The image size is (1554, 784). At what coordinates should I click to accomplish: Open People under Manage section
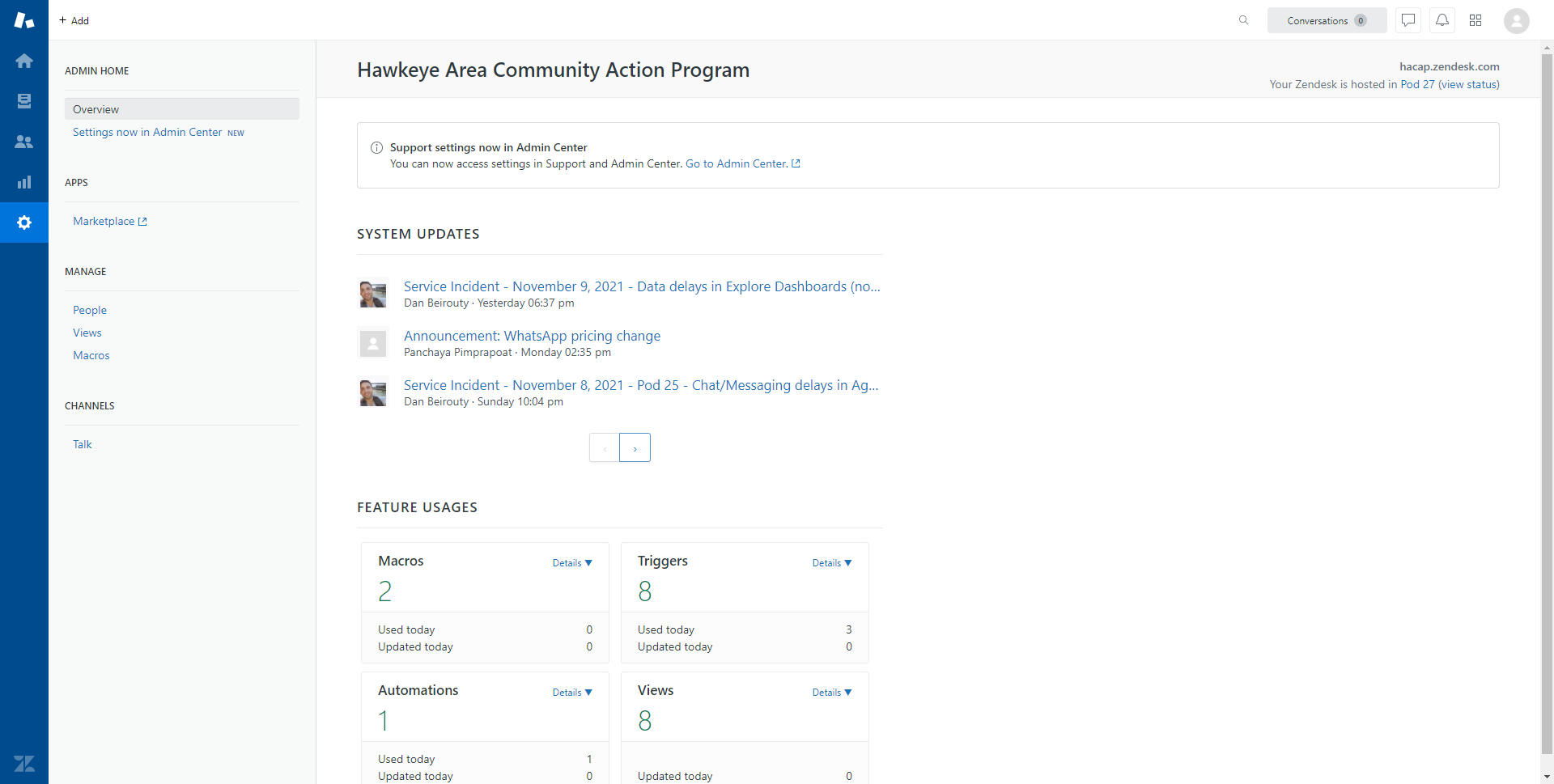click(90, 310)
